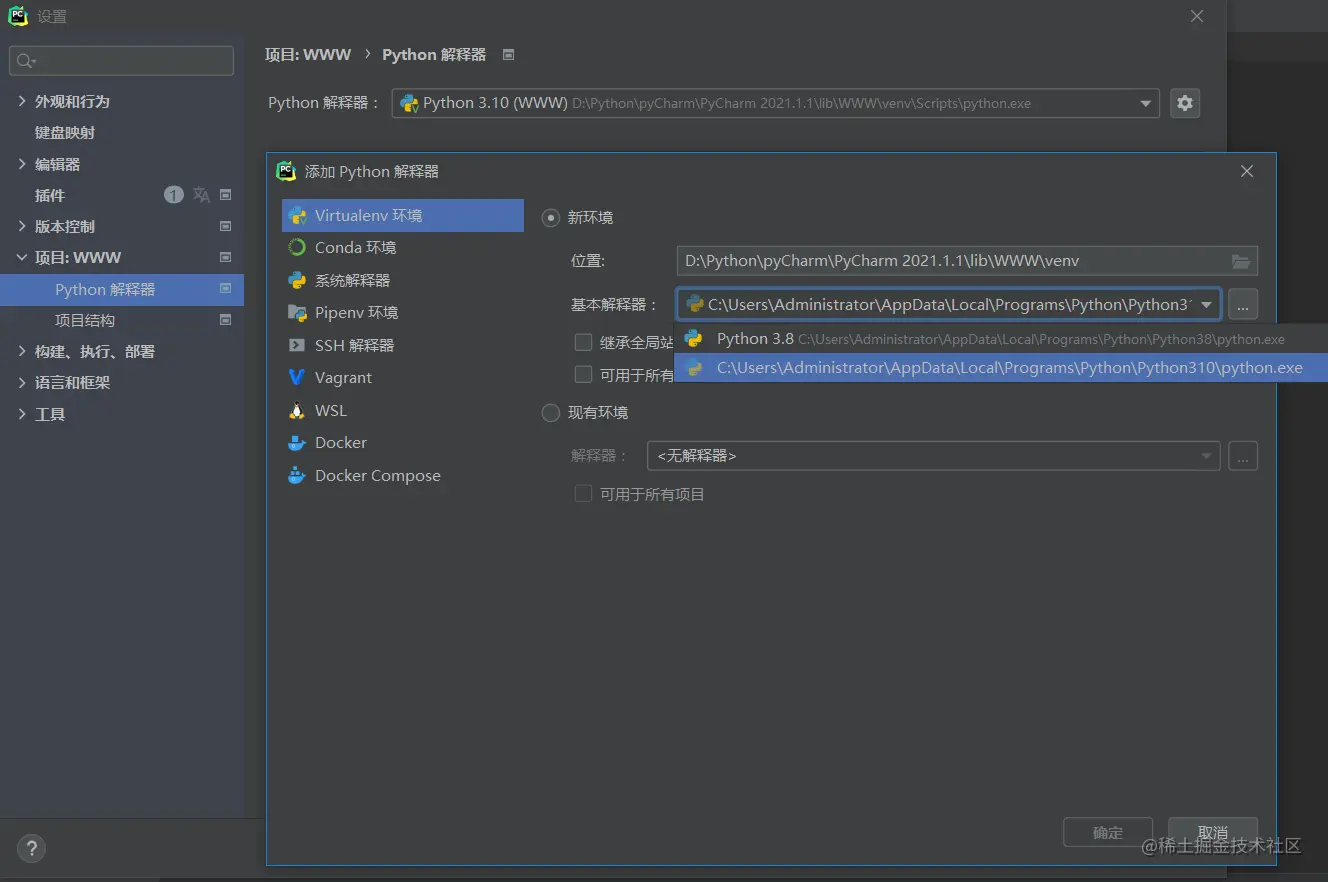Switch to Conda 环境 type
Viewport: 1328px width, 882px height.
403,247
